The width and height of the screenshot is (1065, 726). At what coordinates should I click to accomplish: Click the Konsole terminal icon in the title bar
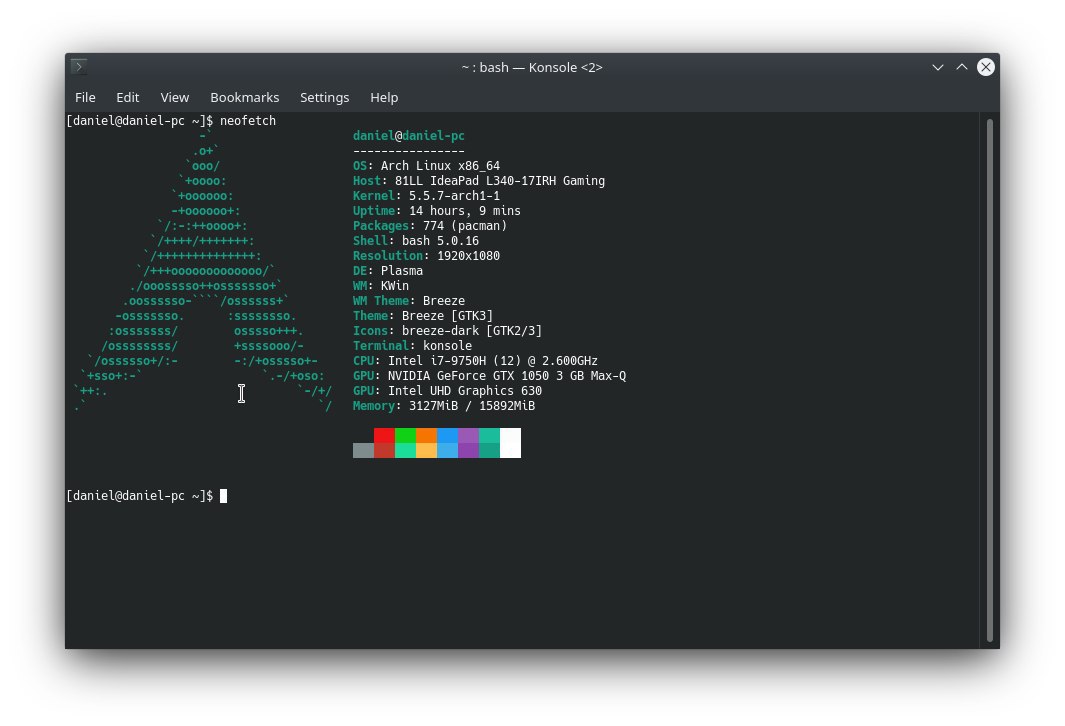(79, 67)
